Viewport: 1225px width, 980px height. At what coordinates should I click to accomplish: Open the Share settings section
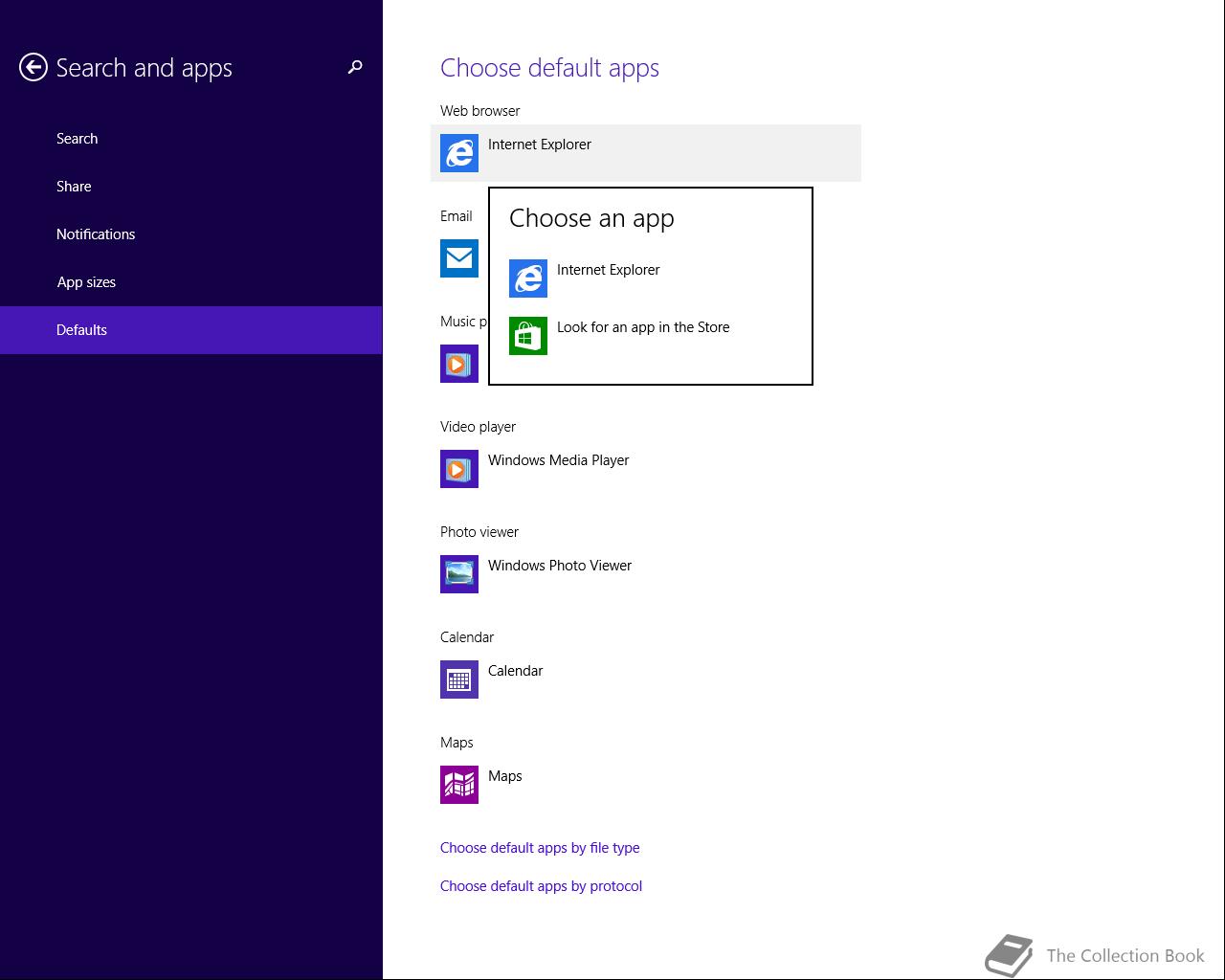(x=74, y=187)
